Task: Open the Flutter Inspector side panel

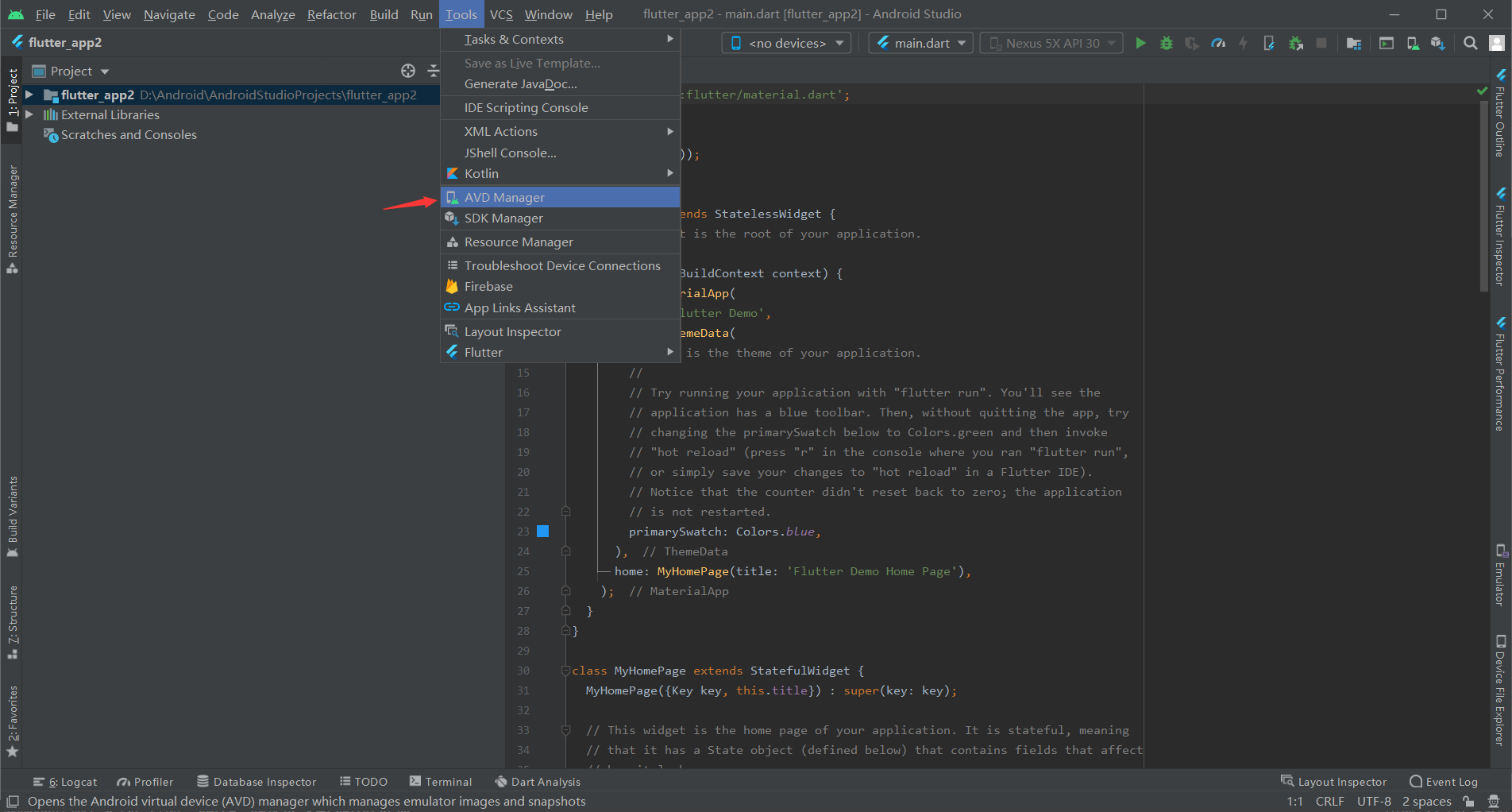Action: click(x=1500, y=237)
